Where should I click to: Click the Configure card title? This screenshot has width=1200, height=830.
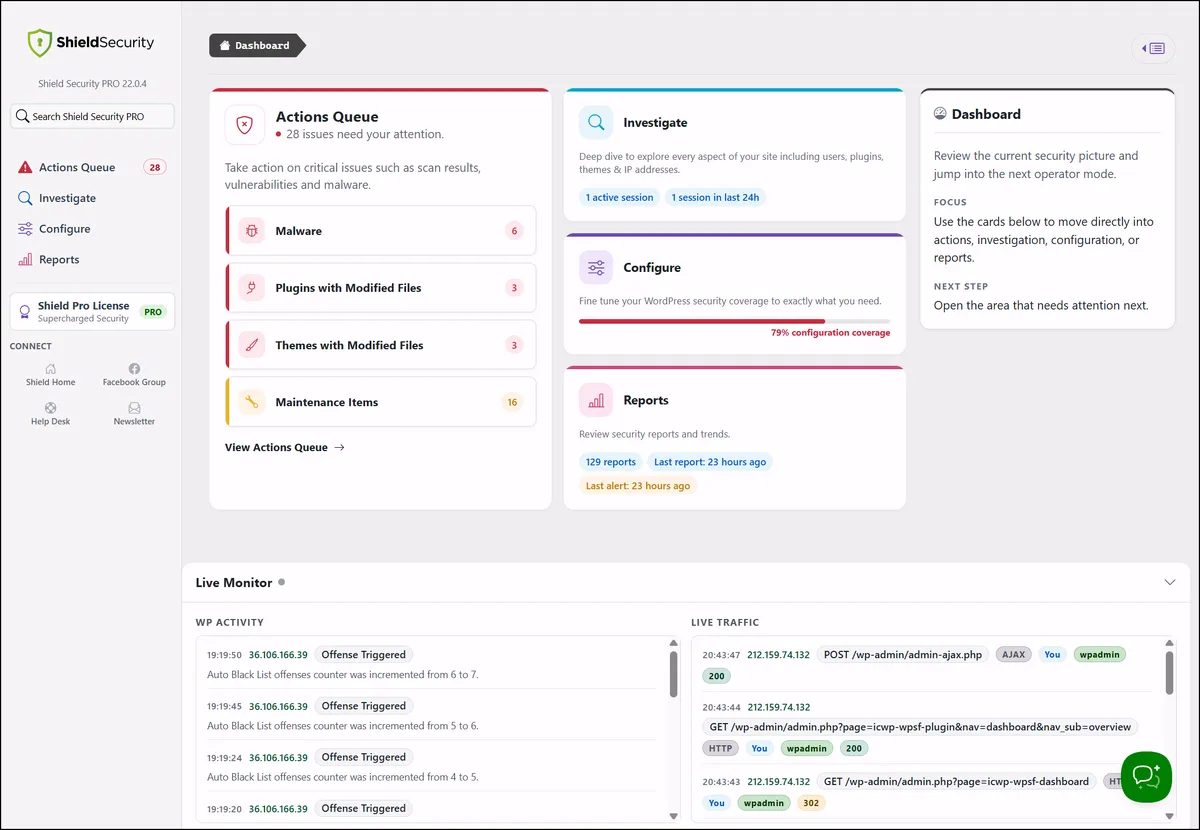click(652, 268)
